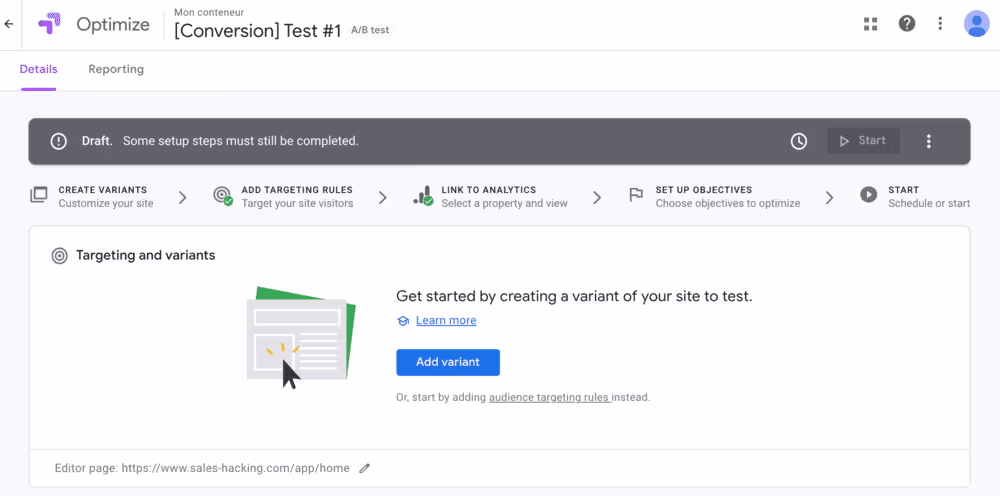Switch to the Details tab
The width and height of the screenshot is (1000, 496).
click(x=38, y=69)
